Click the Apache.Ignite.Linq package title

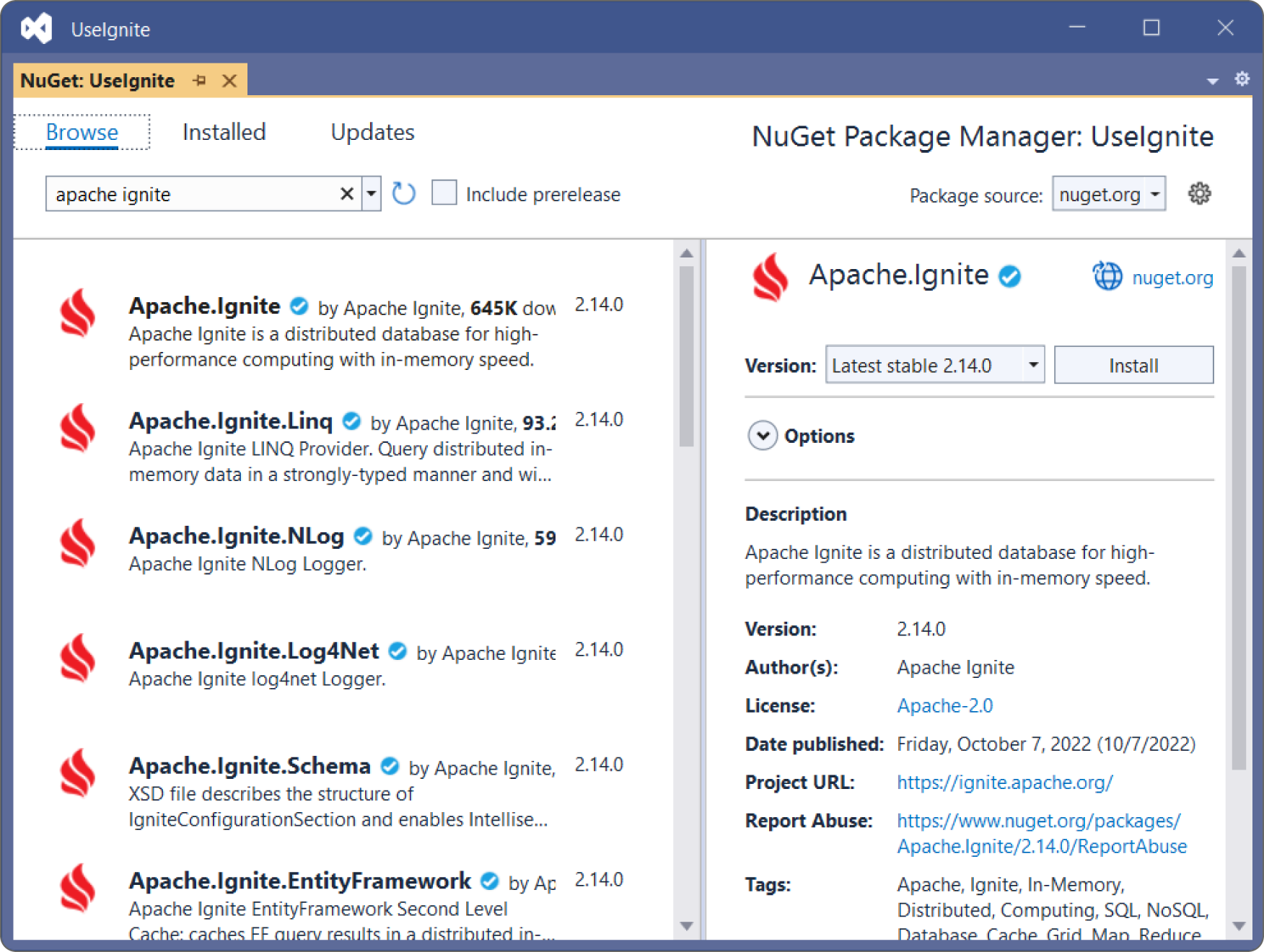pos(231,420)
